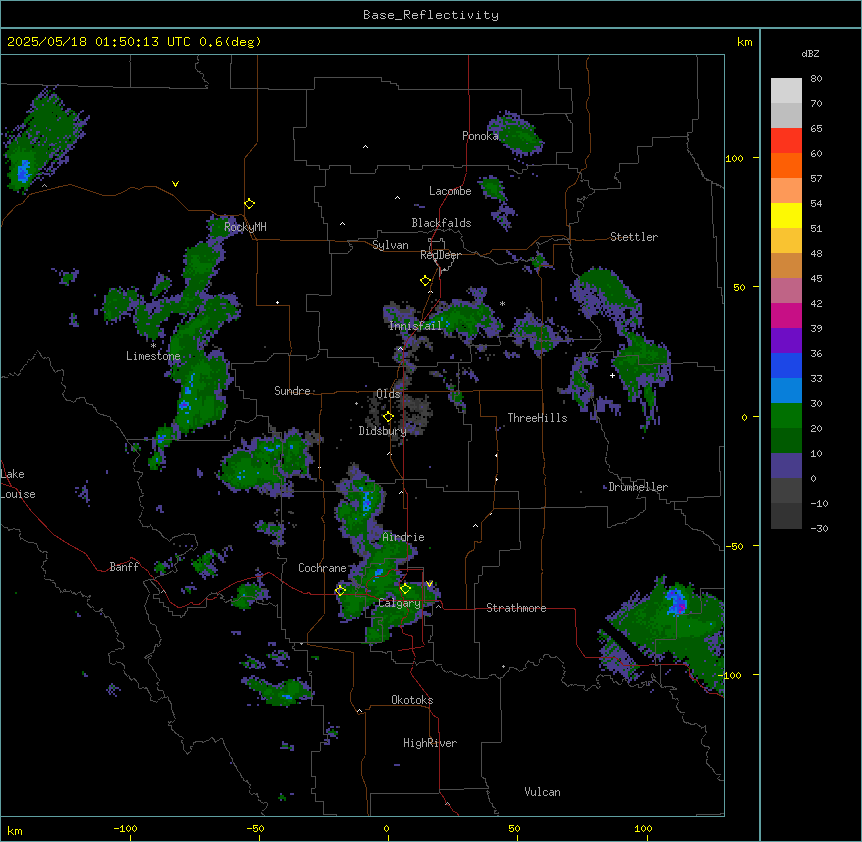Select the yellow diamond marker above the Calgary label
This screenshot has width=862, height=842.
pos(405,589)
